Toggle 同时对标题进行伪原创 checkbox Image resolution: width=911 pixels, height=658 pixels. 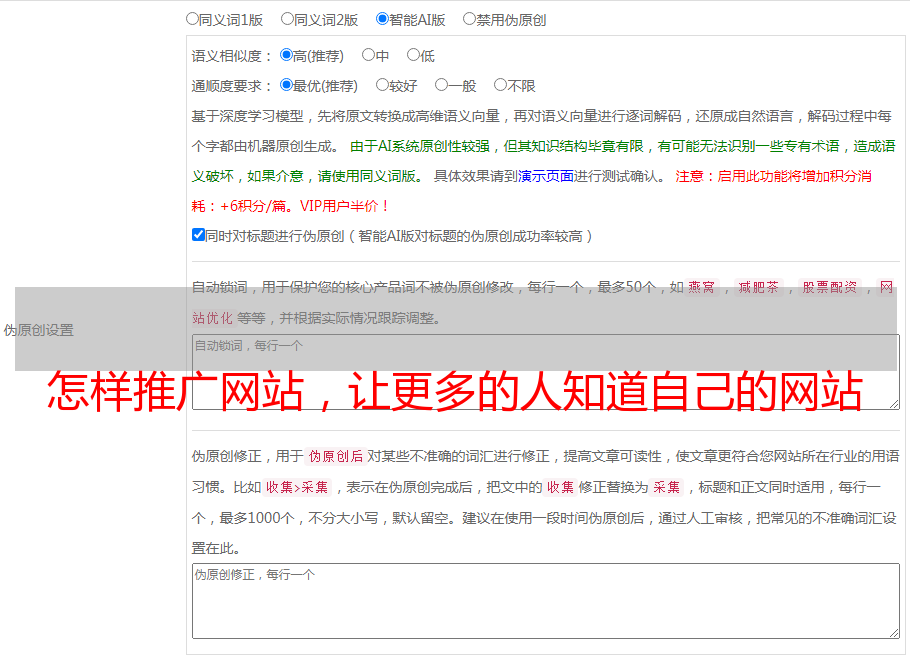click(x=198, y=235)
